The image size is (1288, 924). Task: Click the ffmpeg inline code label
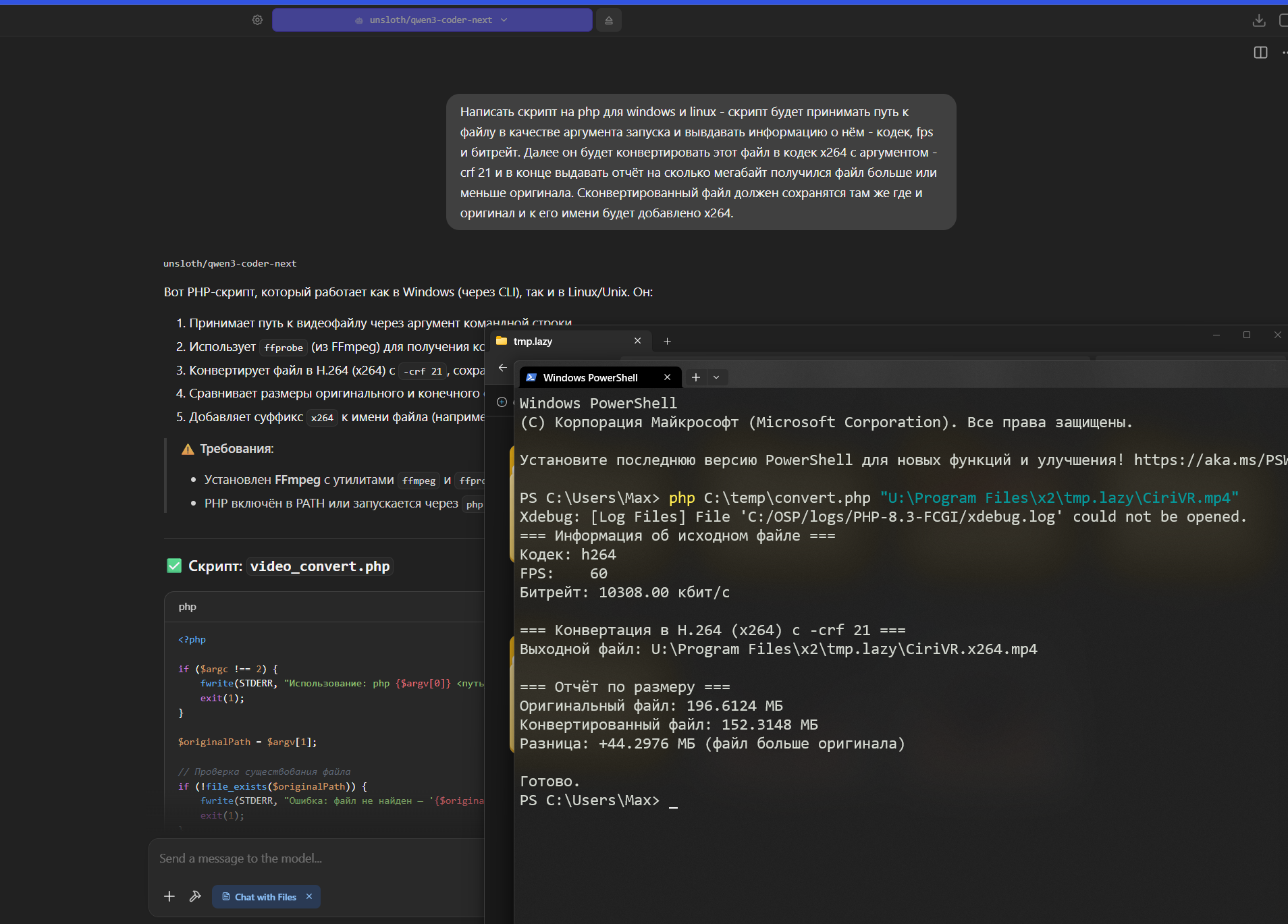(x=419, y=481)
